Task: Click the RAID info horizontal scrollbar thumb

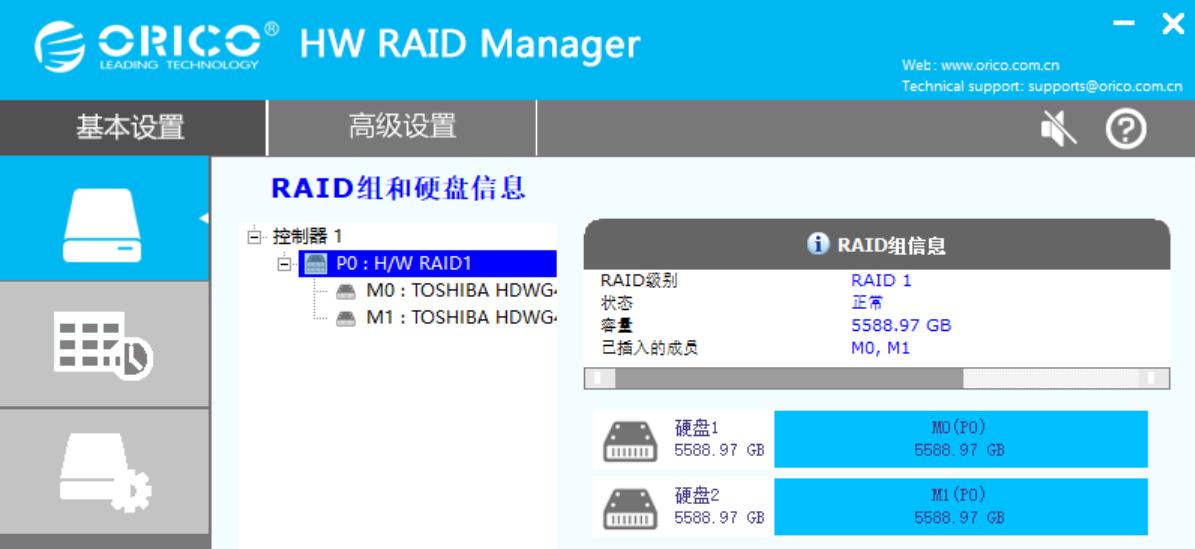Action: click(x=789, y=378)
